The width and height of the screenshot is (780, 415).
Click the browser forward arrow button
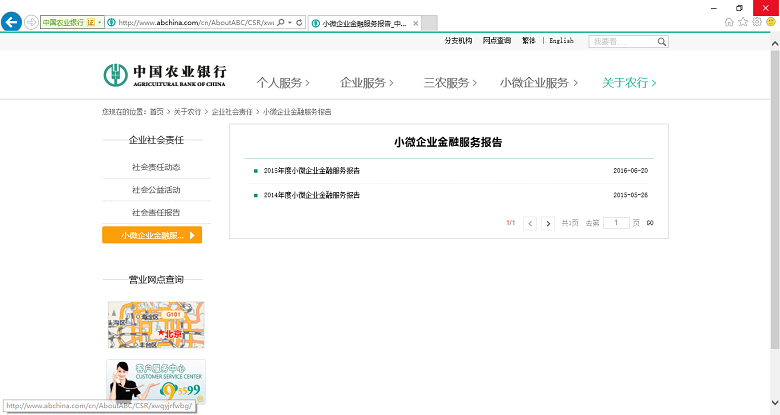click(x=31, y=22)
